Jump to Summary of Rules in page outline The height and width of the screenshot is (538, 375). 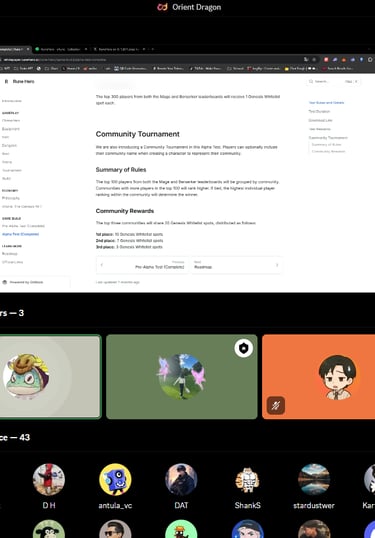[x=326, y=144]
